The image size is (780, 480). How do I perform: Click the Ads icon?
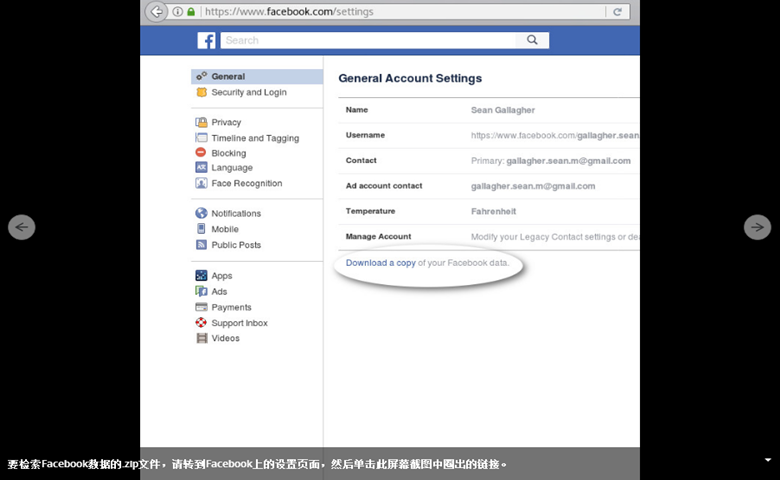(201, 291)
